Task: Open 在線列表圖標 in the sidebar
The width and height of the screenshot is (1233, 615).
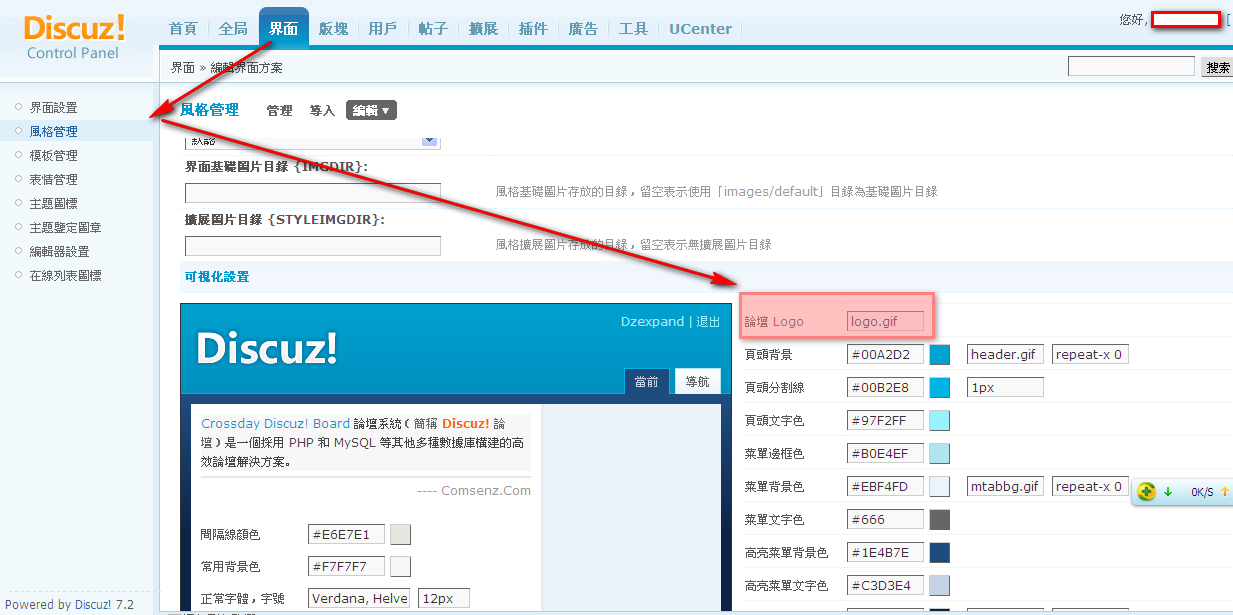Action: (65, 275)
